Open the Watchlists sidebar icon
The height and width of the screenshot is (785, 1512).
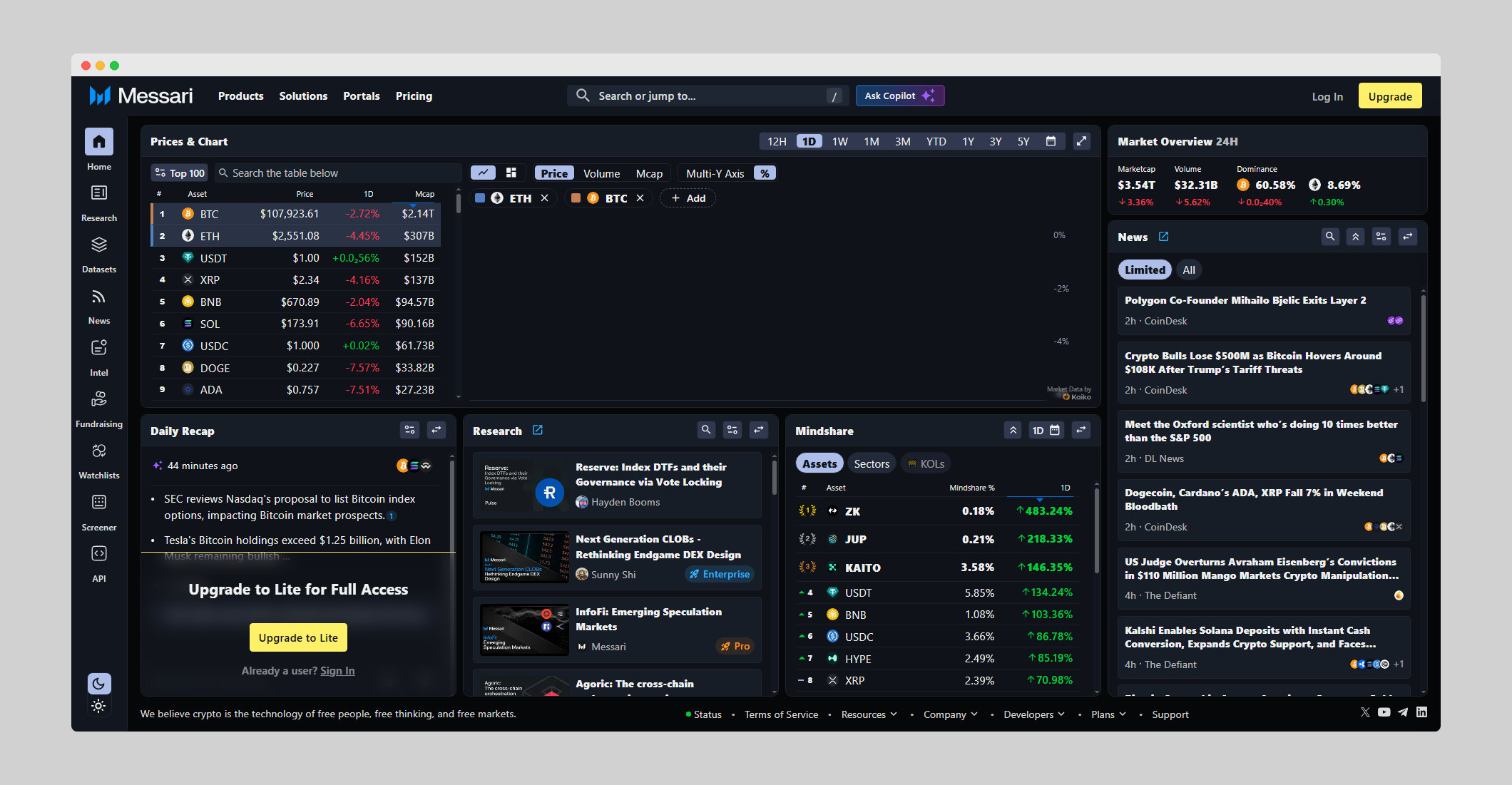point(99,451)
